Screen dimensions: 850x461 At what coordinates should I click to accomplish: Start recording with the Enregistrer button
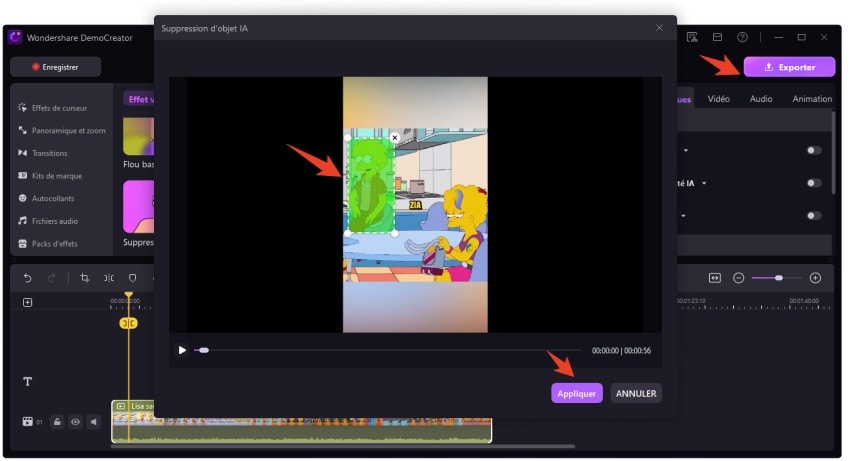[x=55, y=67]
